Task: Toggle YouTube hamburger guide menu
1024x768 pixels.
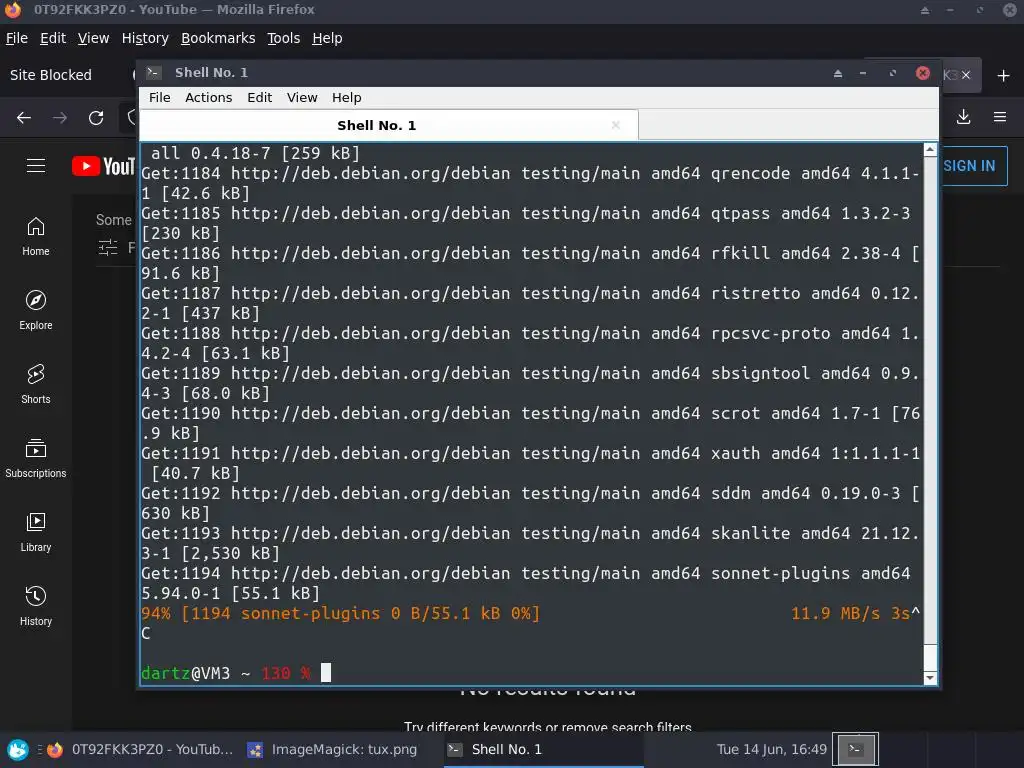Action: [36, 166]
